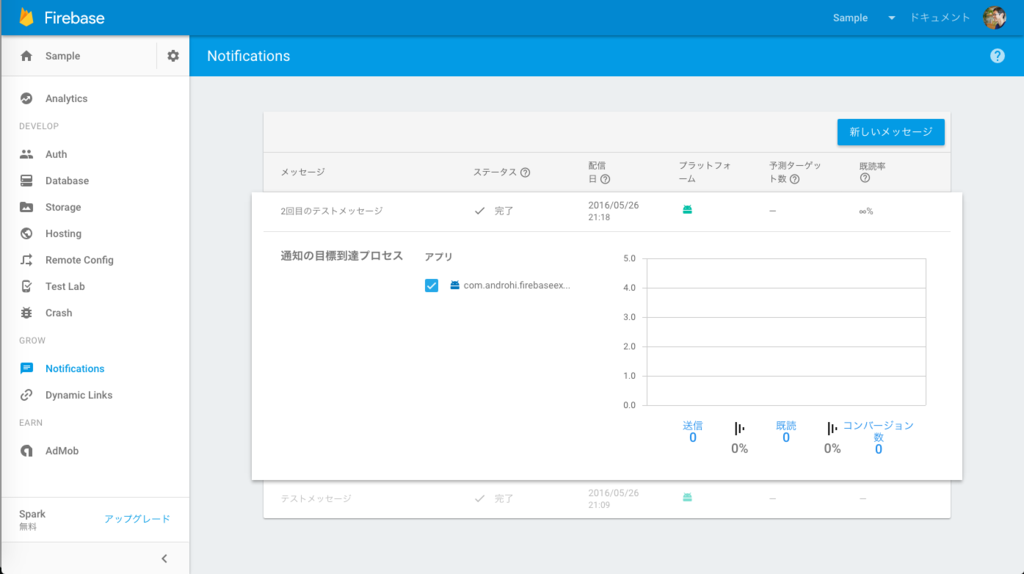Click the Database sidebar icon

tap(26, 181)
